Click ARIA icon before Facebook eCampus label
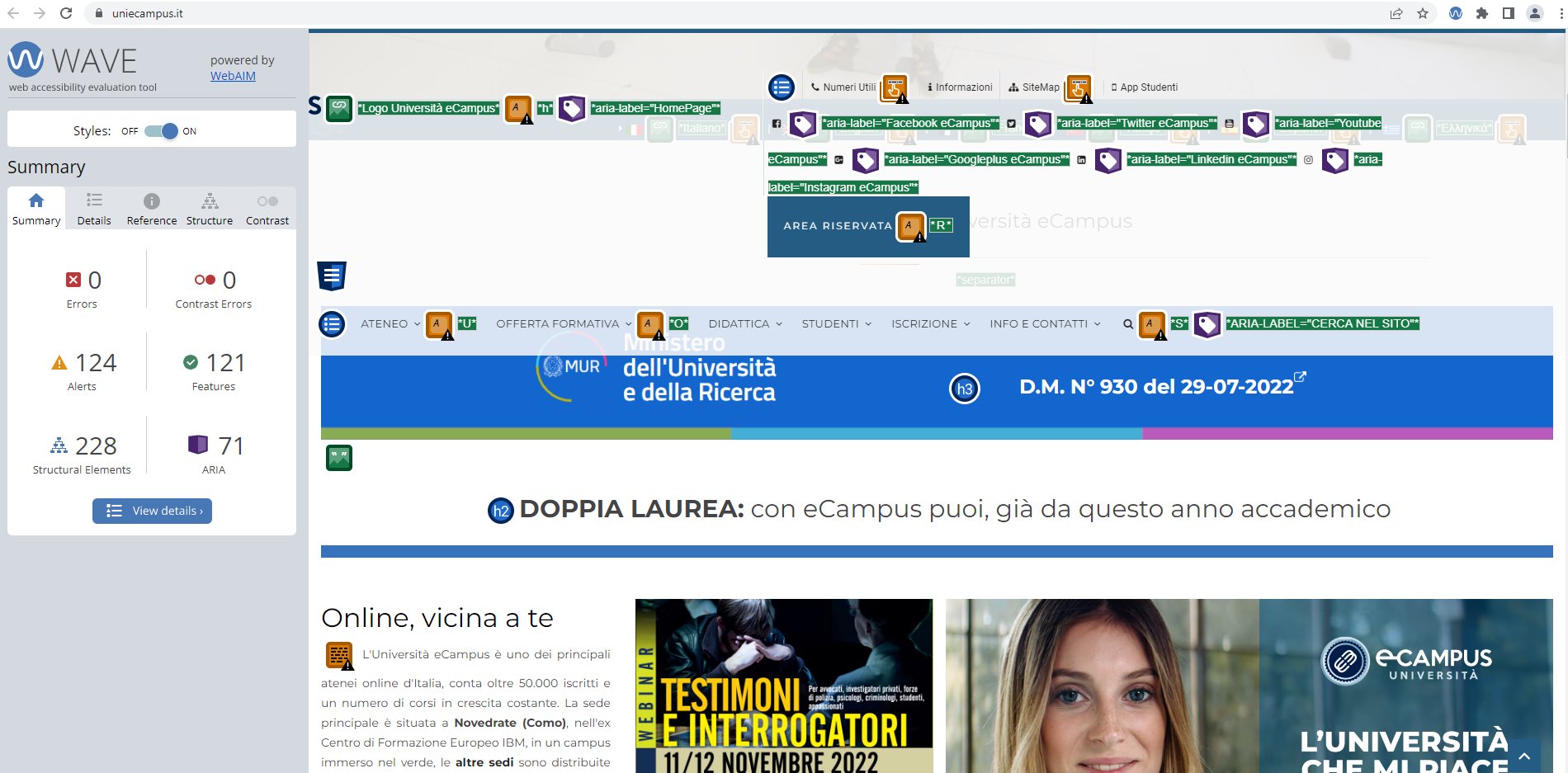 tap(802, 124)
